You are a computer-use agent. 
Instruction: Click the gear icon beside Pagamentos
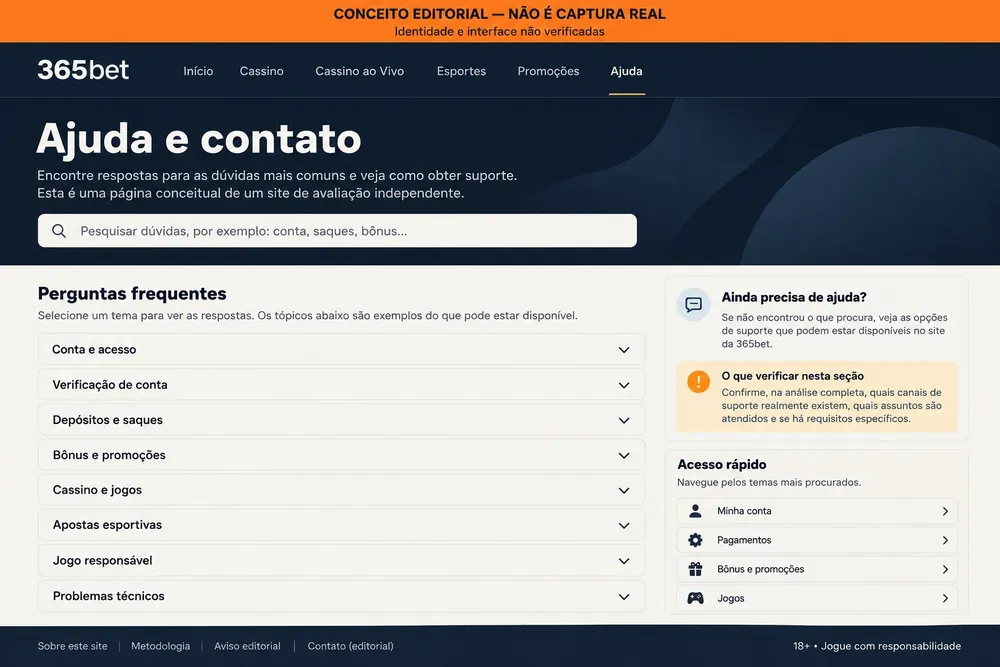pos(695,540)
